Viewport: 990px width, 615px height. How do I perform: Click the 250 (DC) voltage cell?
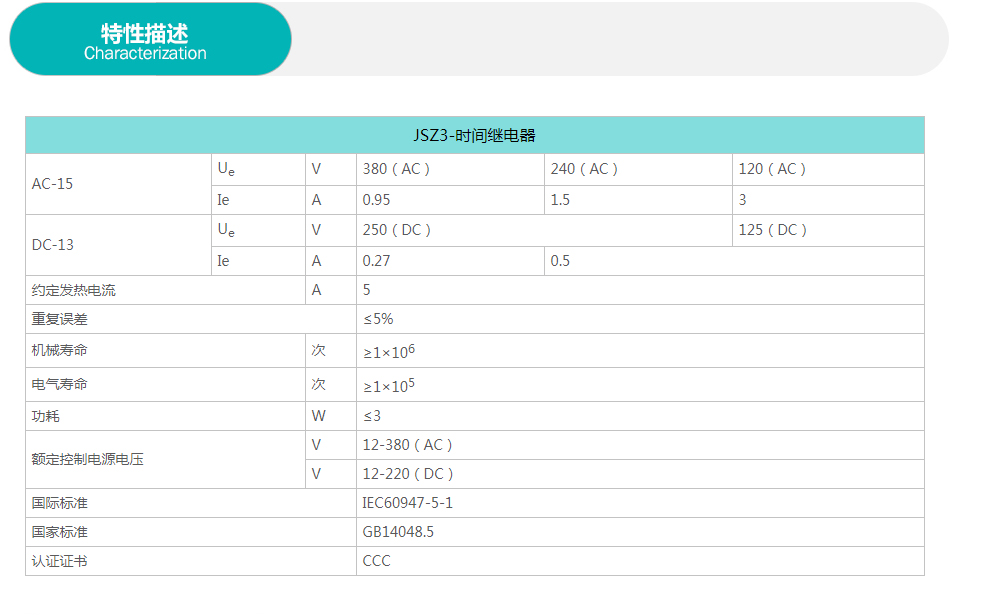coord(397,230)
